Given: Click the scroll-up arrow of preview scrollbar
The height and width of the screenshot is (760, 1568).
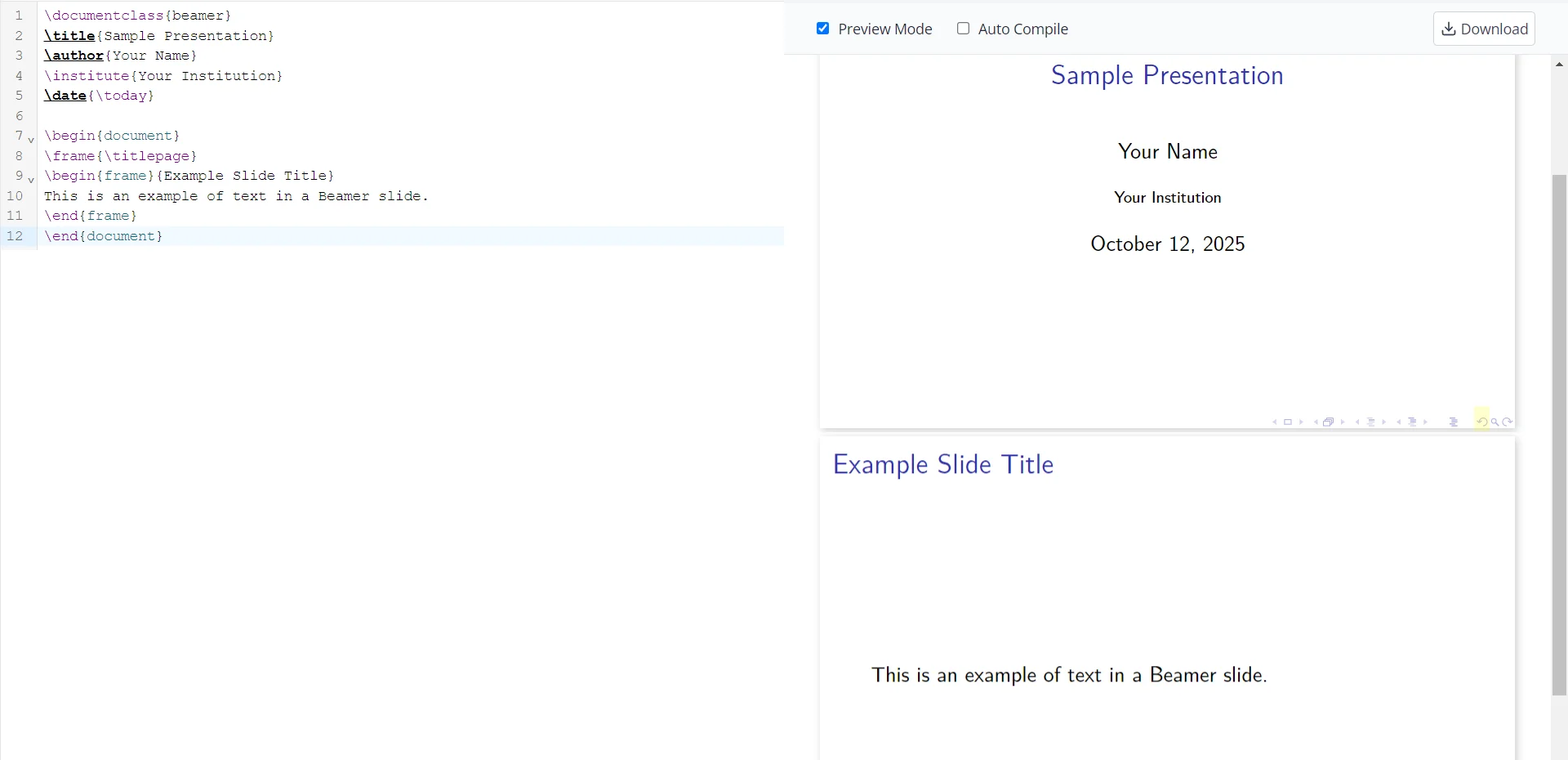Looking at the screenshot, I should tap(1559, 65).
